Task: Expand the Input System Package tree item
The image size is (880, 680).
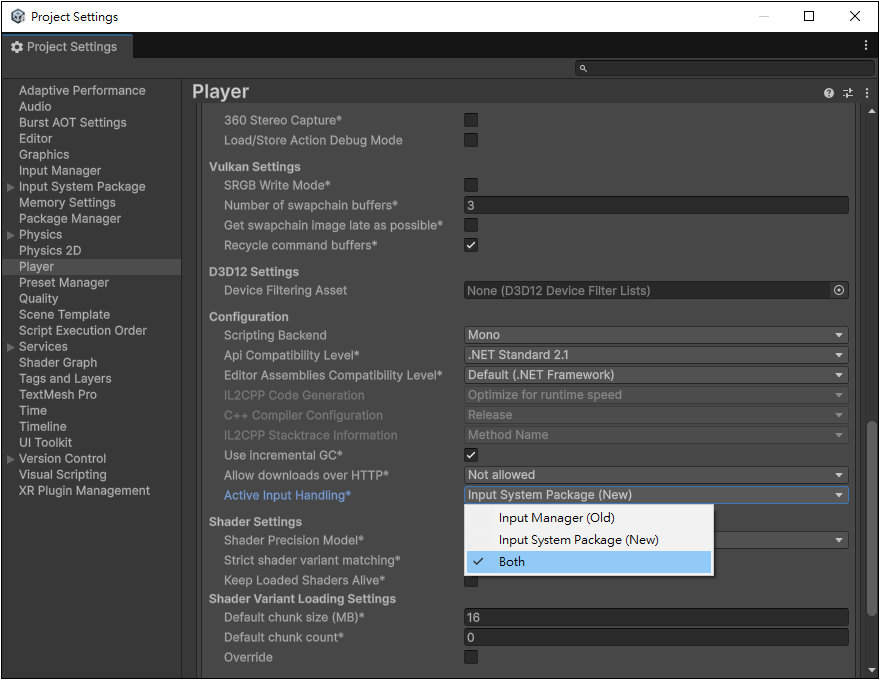Action: [x=11, y=187]
